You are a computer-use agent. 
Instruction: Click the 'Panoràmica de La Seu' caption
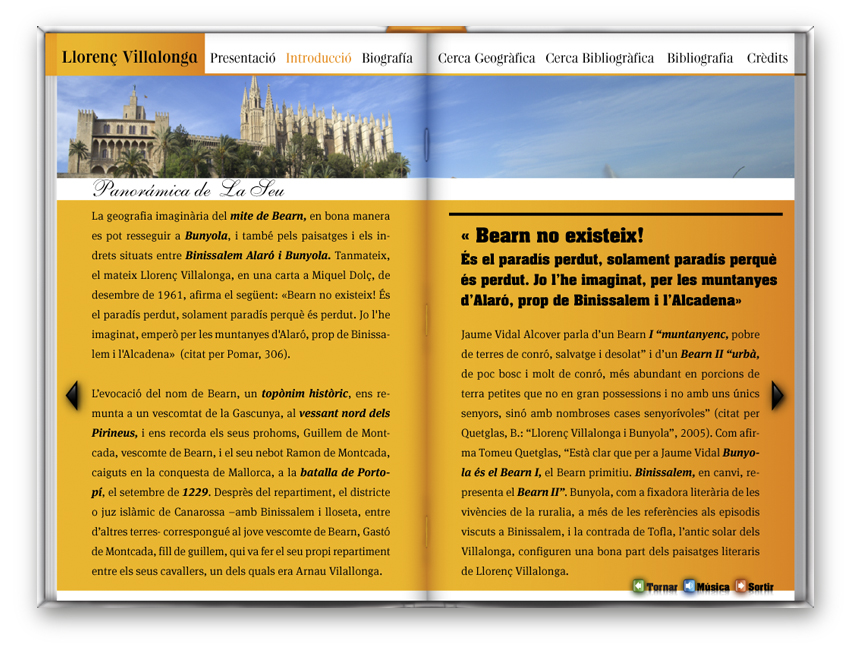point(188,189)
